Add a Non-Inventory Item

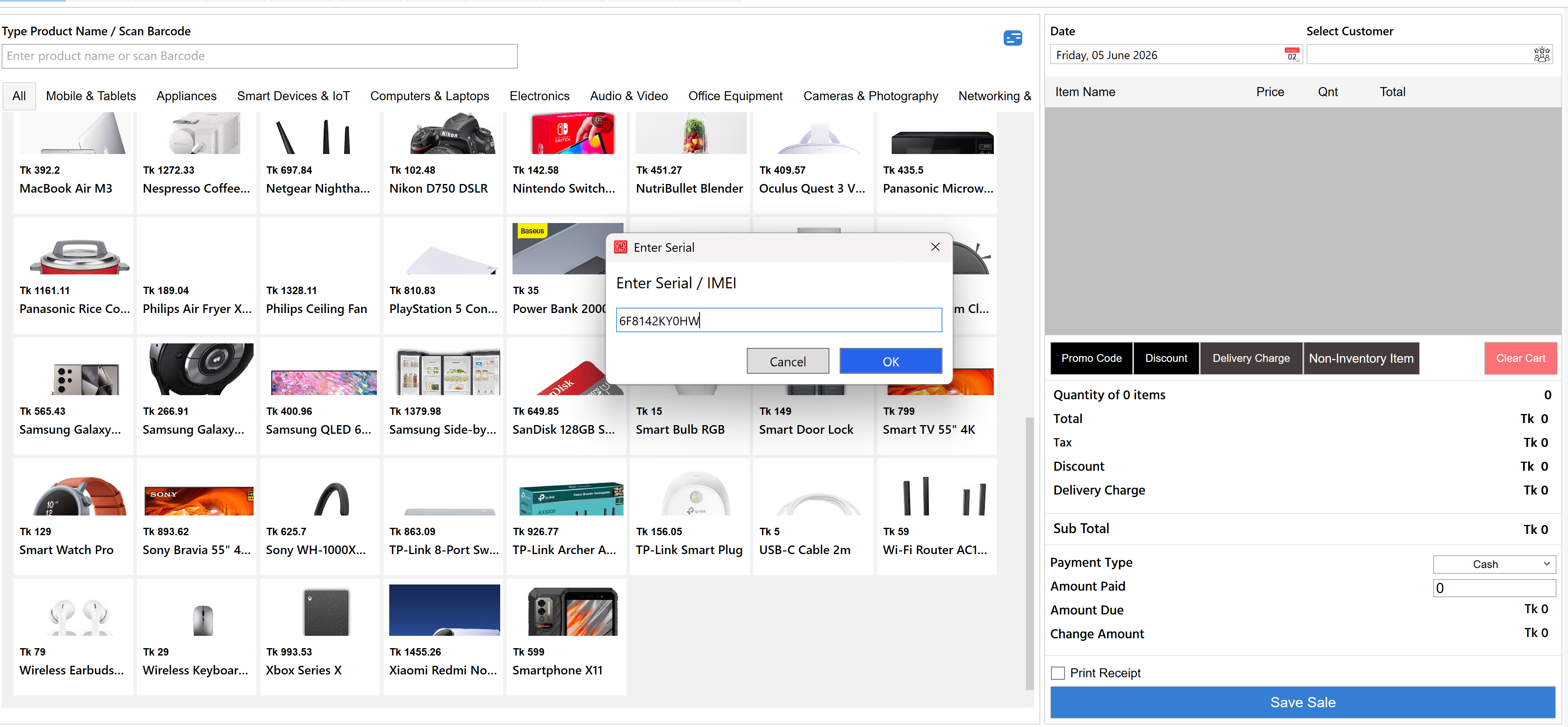(x=1361, y=358)
